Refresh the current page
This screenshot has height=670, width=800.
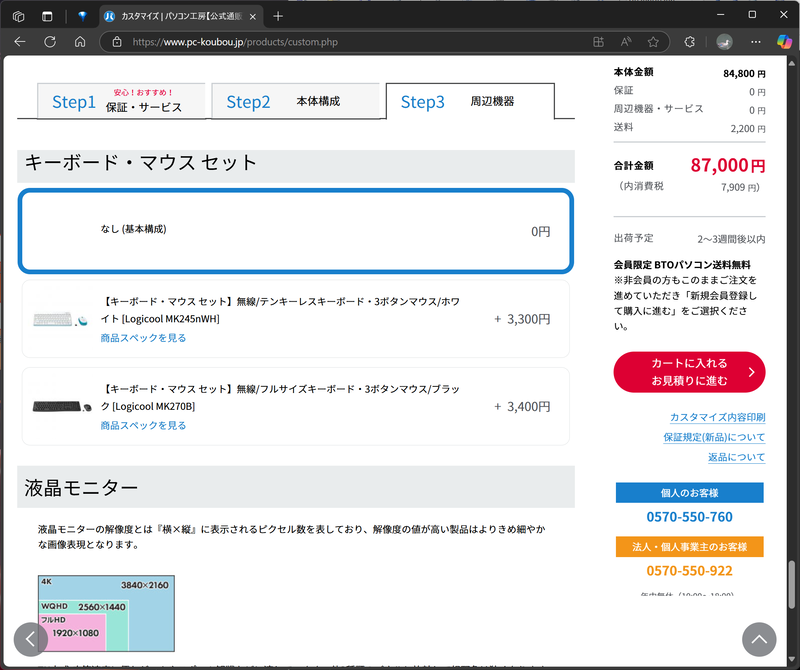pyautogui.click(x=48, y=42)
